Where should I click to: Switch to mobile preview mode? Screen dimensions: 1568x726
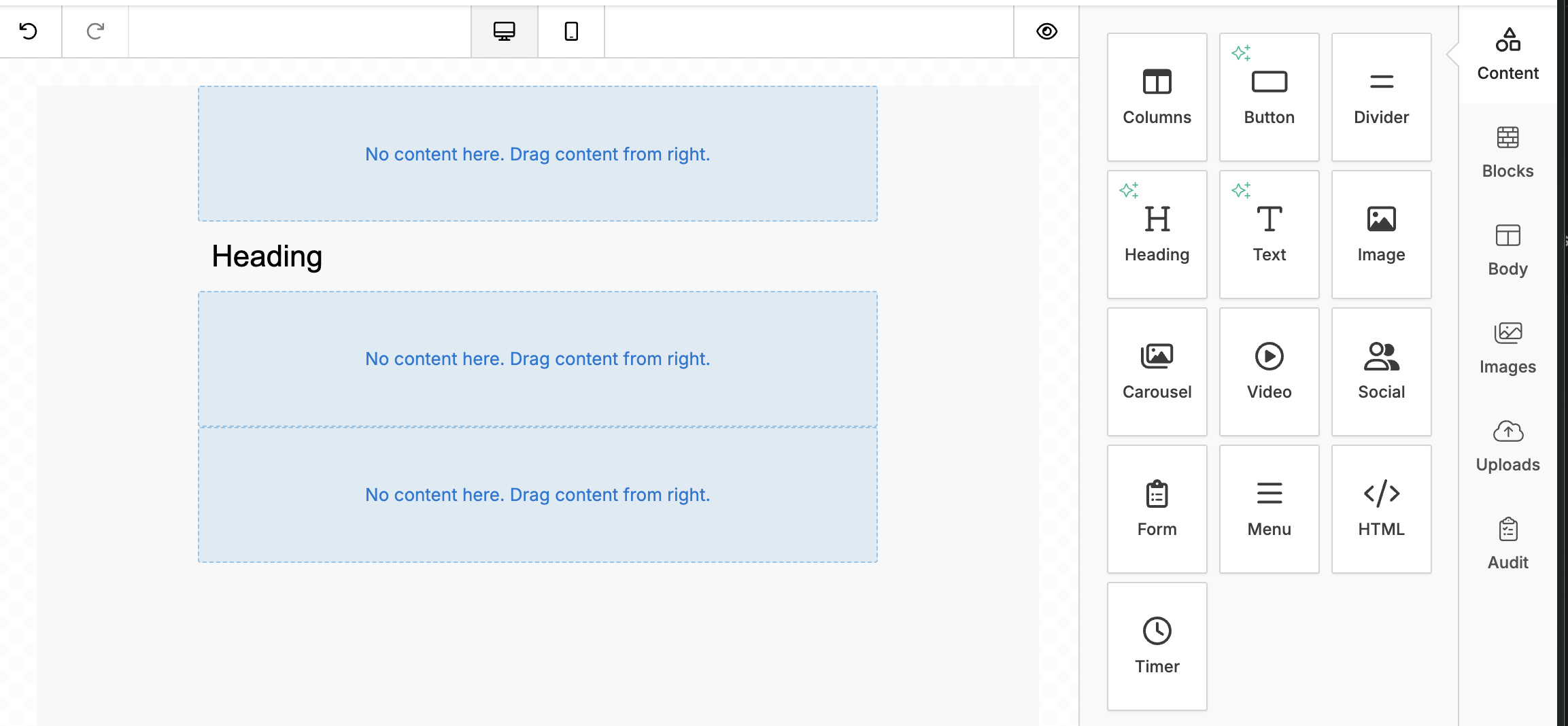coord(571,31)
